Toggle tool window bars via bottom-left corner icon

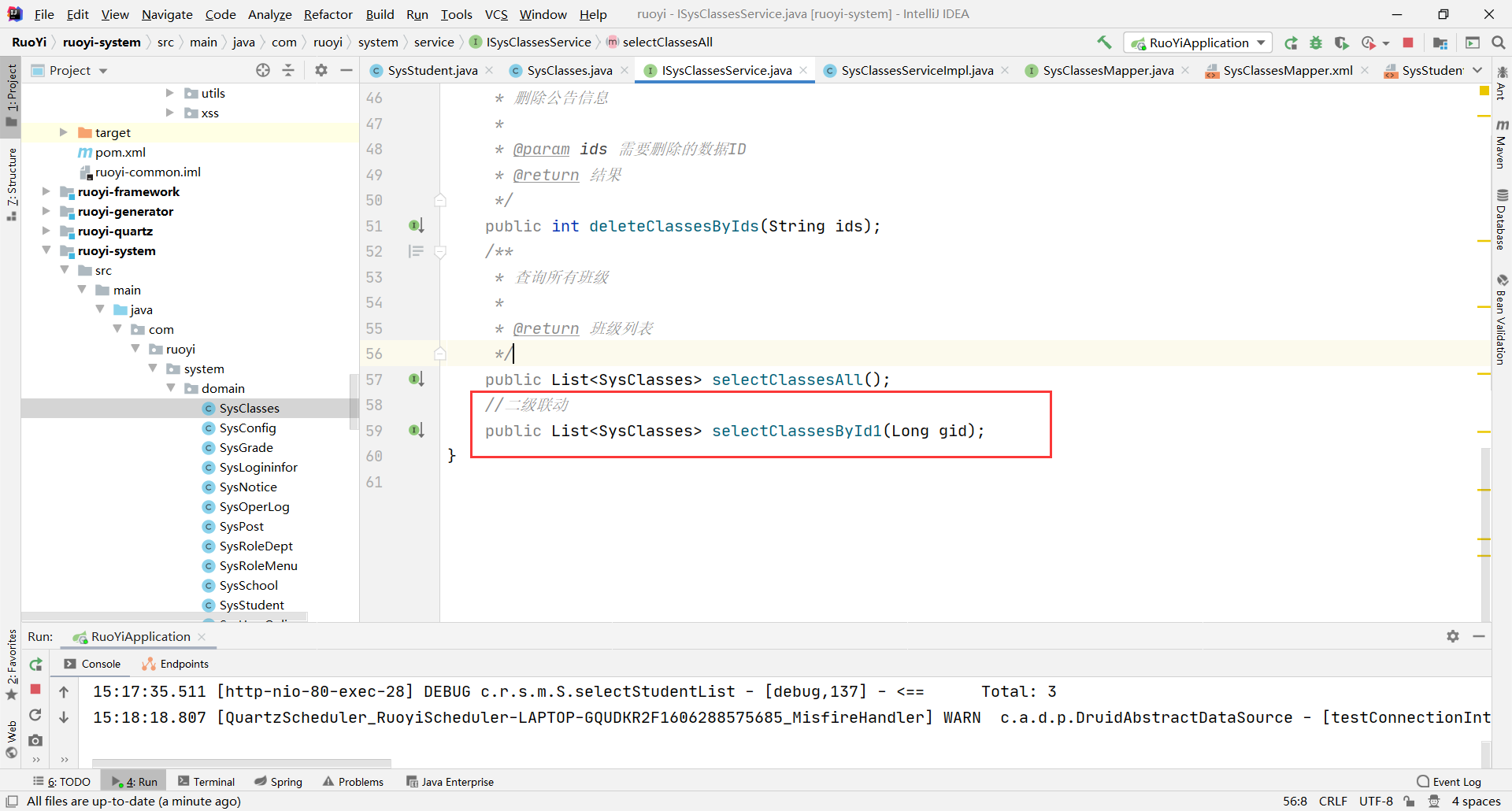[12, 802]
